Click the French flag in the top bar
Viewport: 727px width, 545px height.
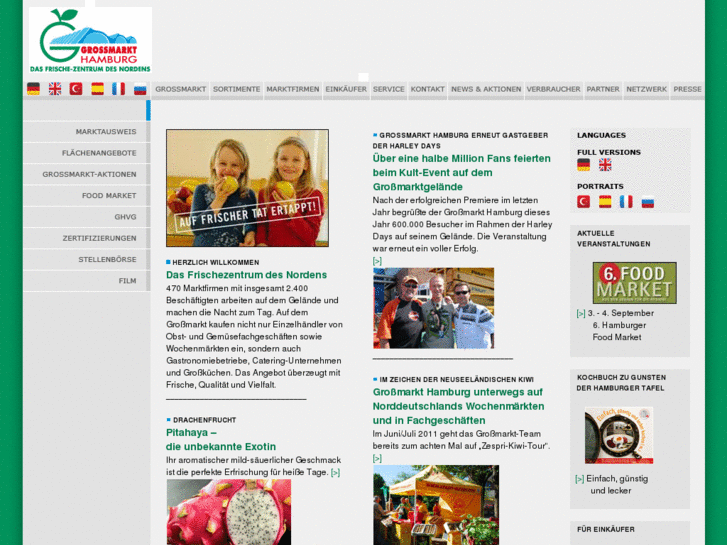[119, 89]
